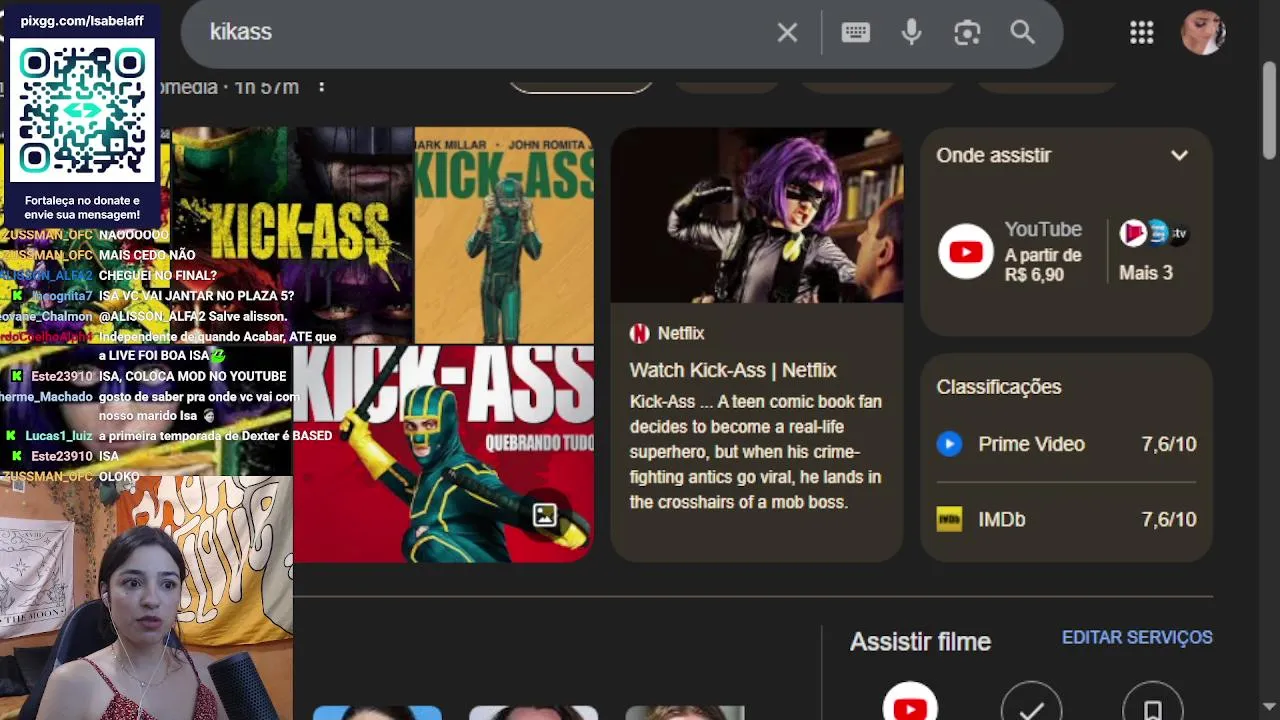The image size is (1280, 720).
Task: Click the scrollbar down arrow
Action: (1270, 708)
